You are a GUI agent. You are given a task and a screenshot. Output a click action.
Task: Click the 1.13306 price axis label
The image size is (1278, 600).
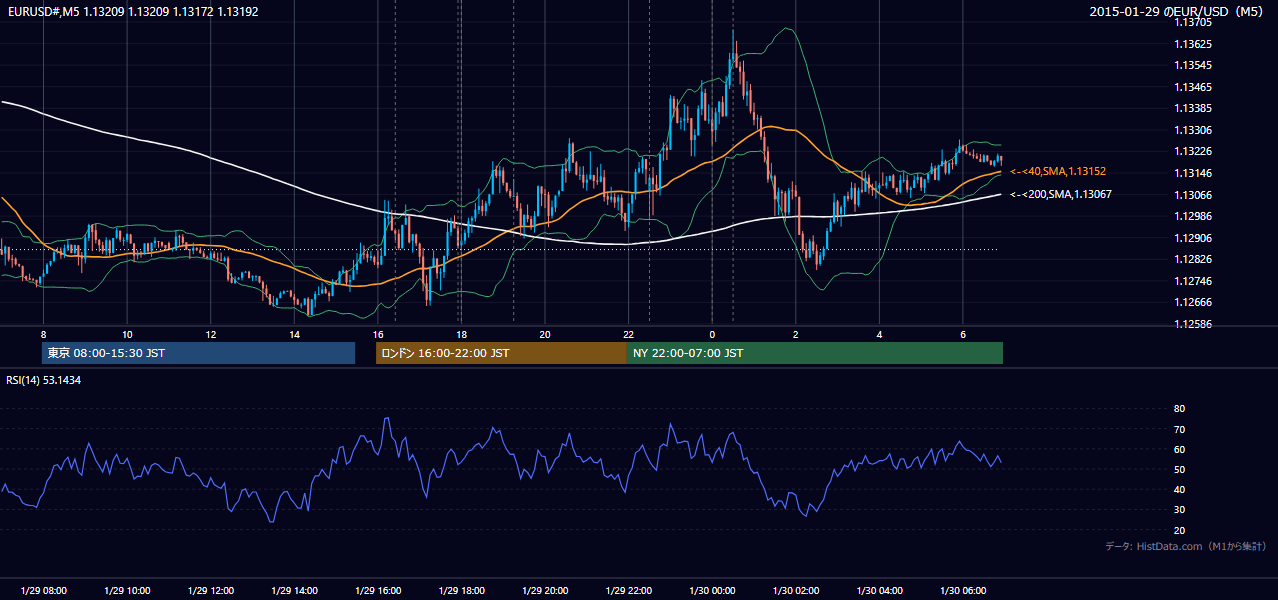pos(1194,130)
